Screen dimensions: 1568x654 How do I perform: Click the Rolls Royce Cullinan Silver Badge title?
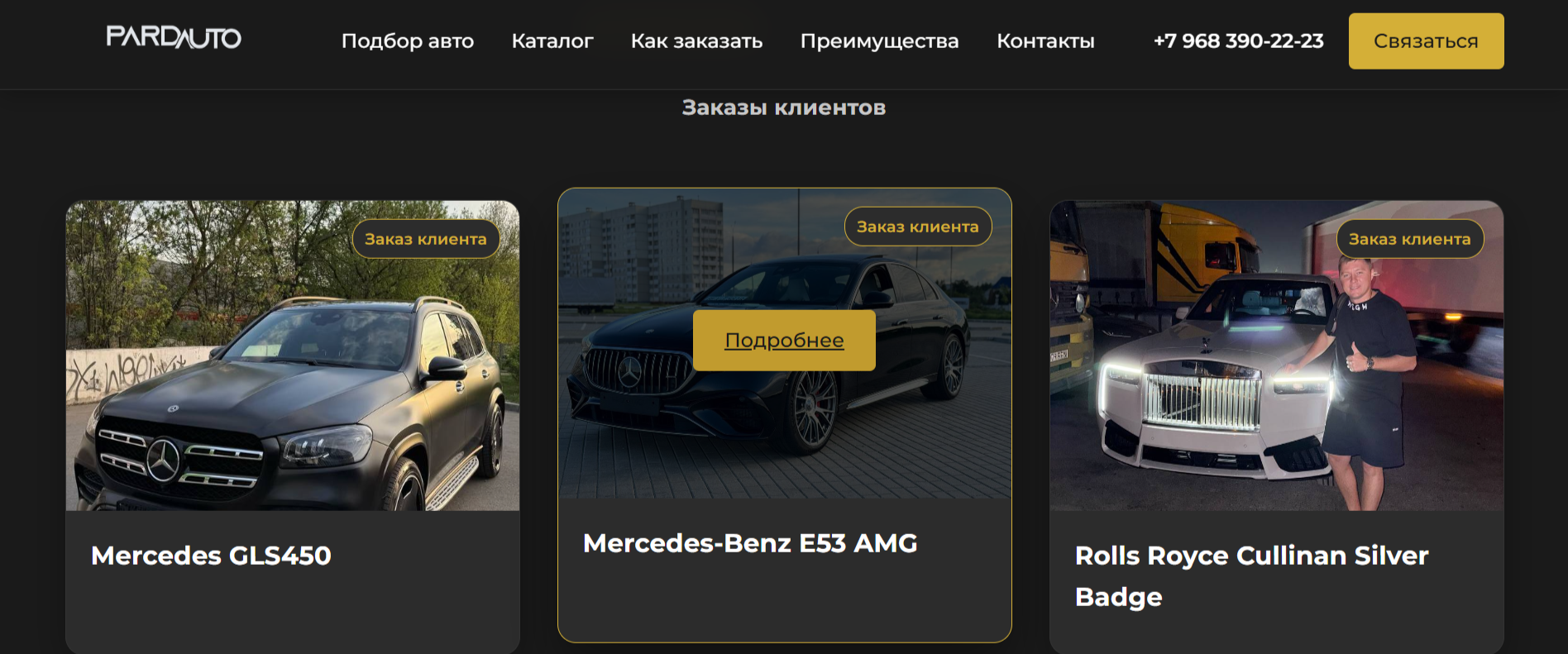(x=1251, y=576)
